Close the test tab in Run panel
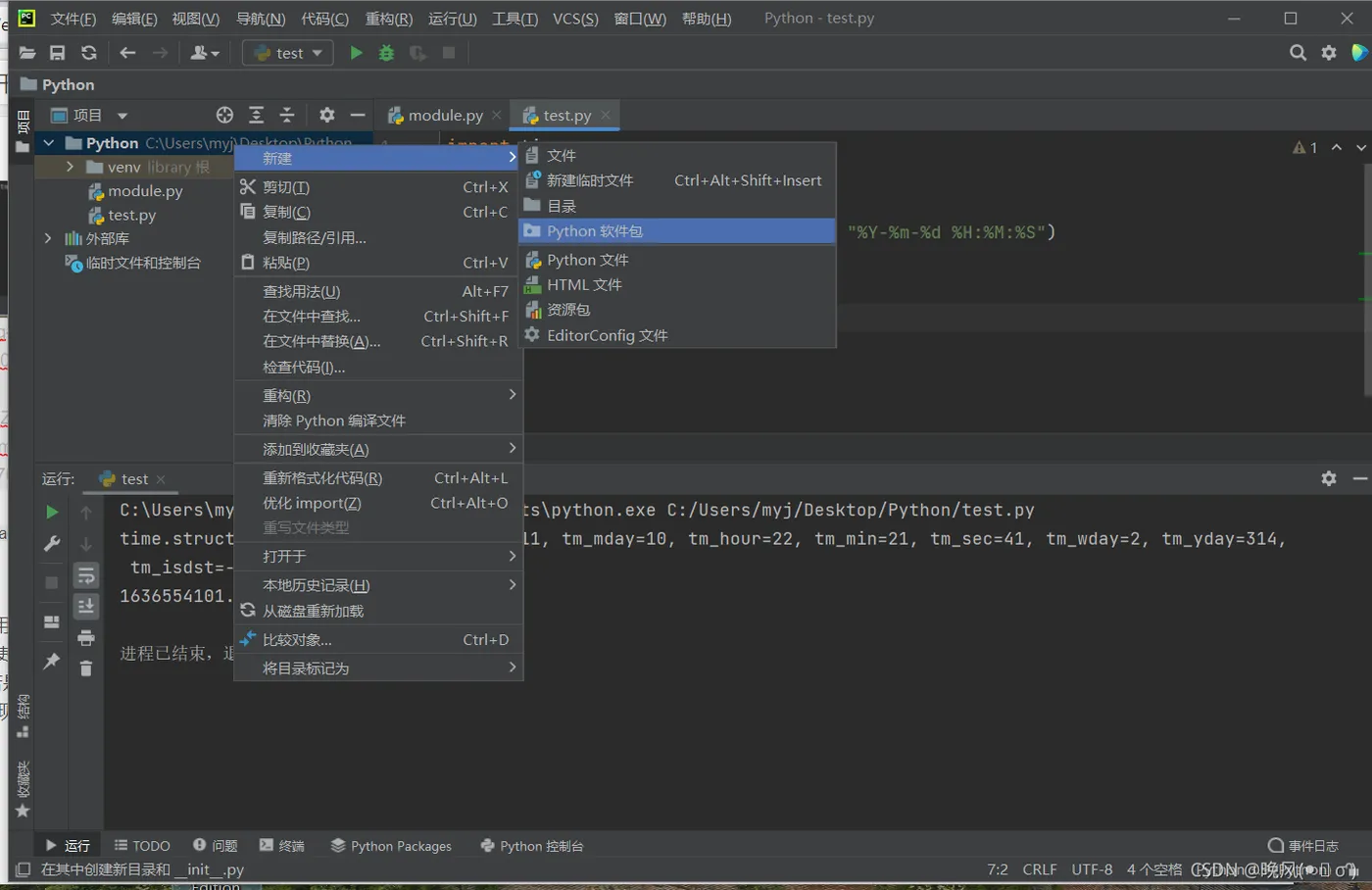 coord(161,479)
